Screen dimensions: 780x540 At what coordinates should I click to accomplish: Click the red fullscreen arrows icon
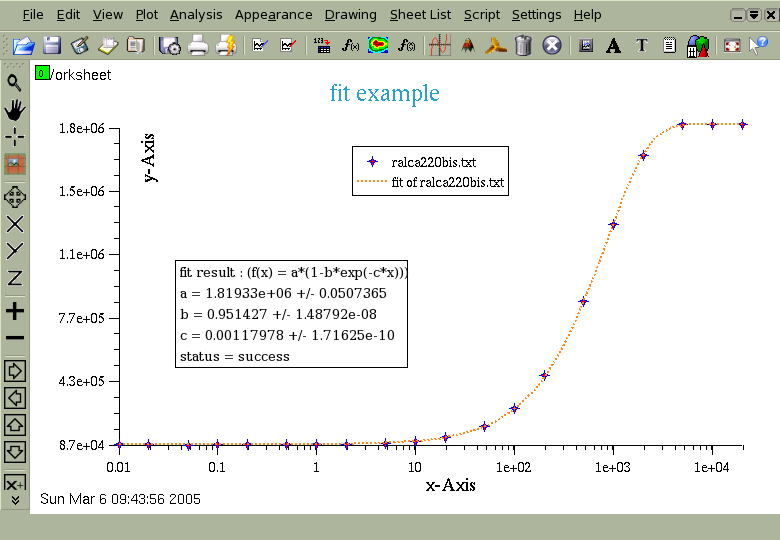732,46
